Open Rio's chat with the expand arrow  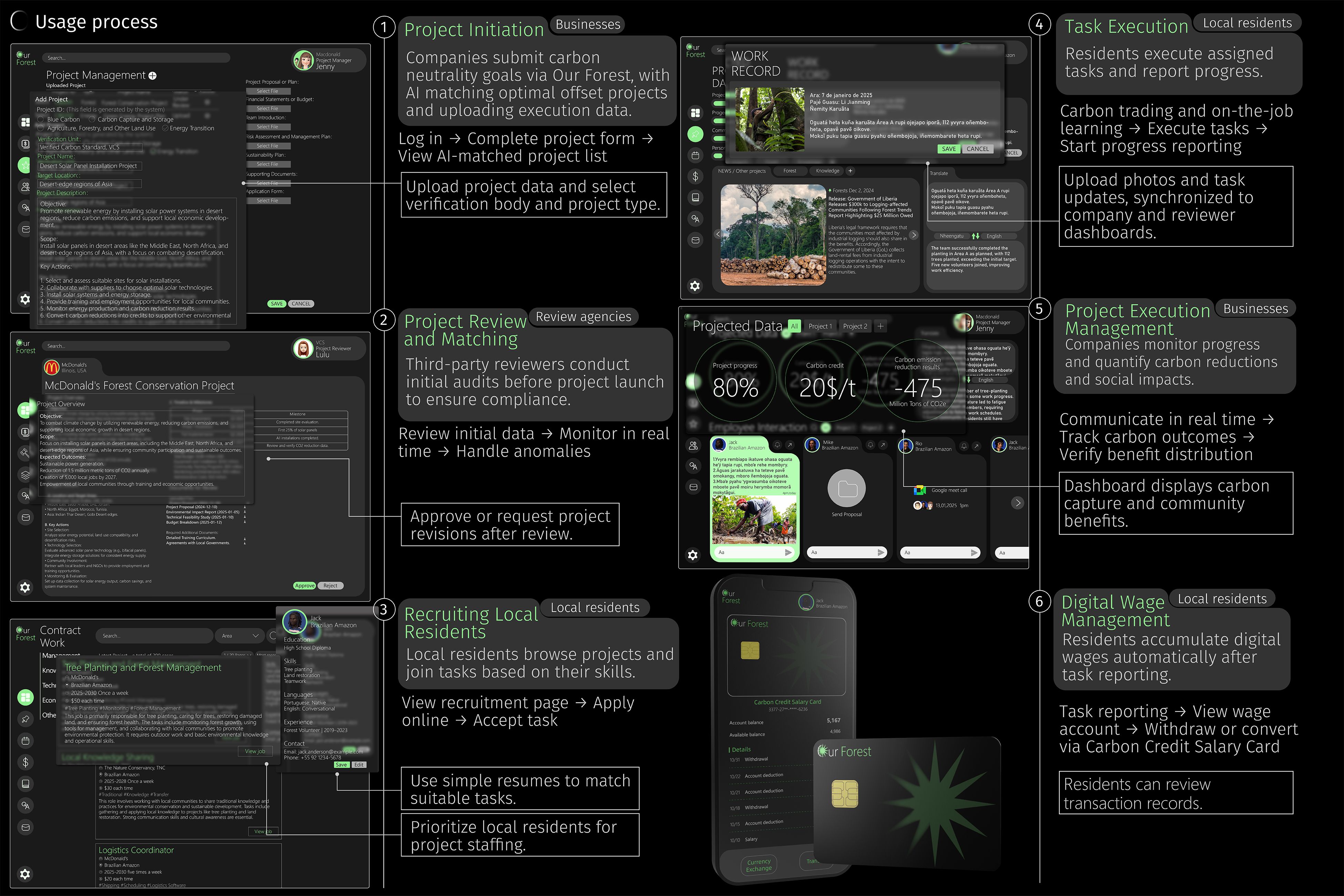click(977, 446)
